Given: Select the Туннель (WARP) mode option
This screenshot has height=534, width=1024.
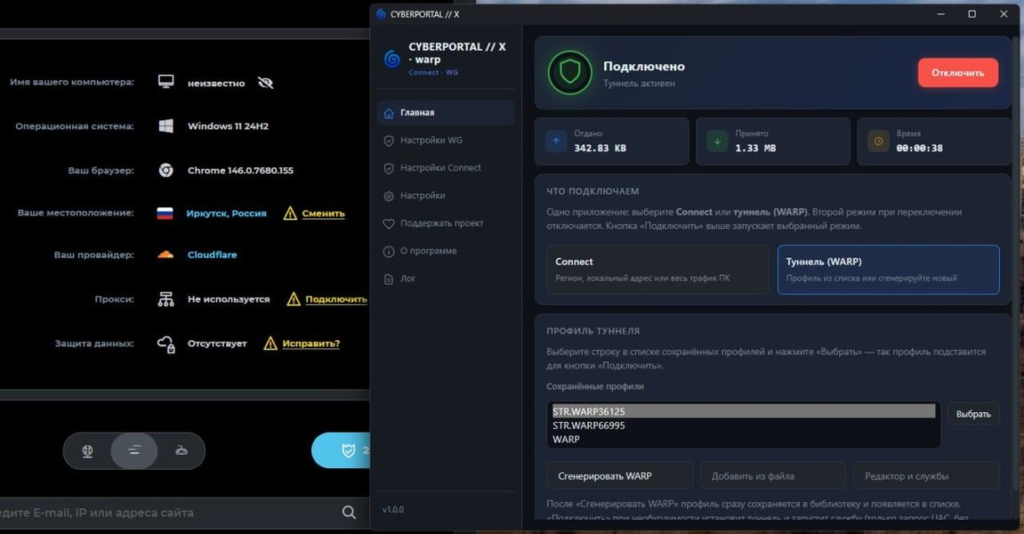Looking at the screenshot, I should click(x=888, y=269).
